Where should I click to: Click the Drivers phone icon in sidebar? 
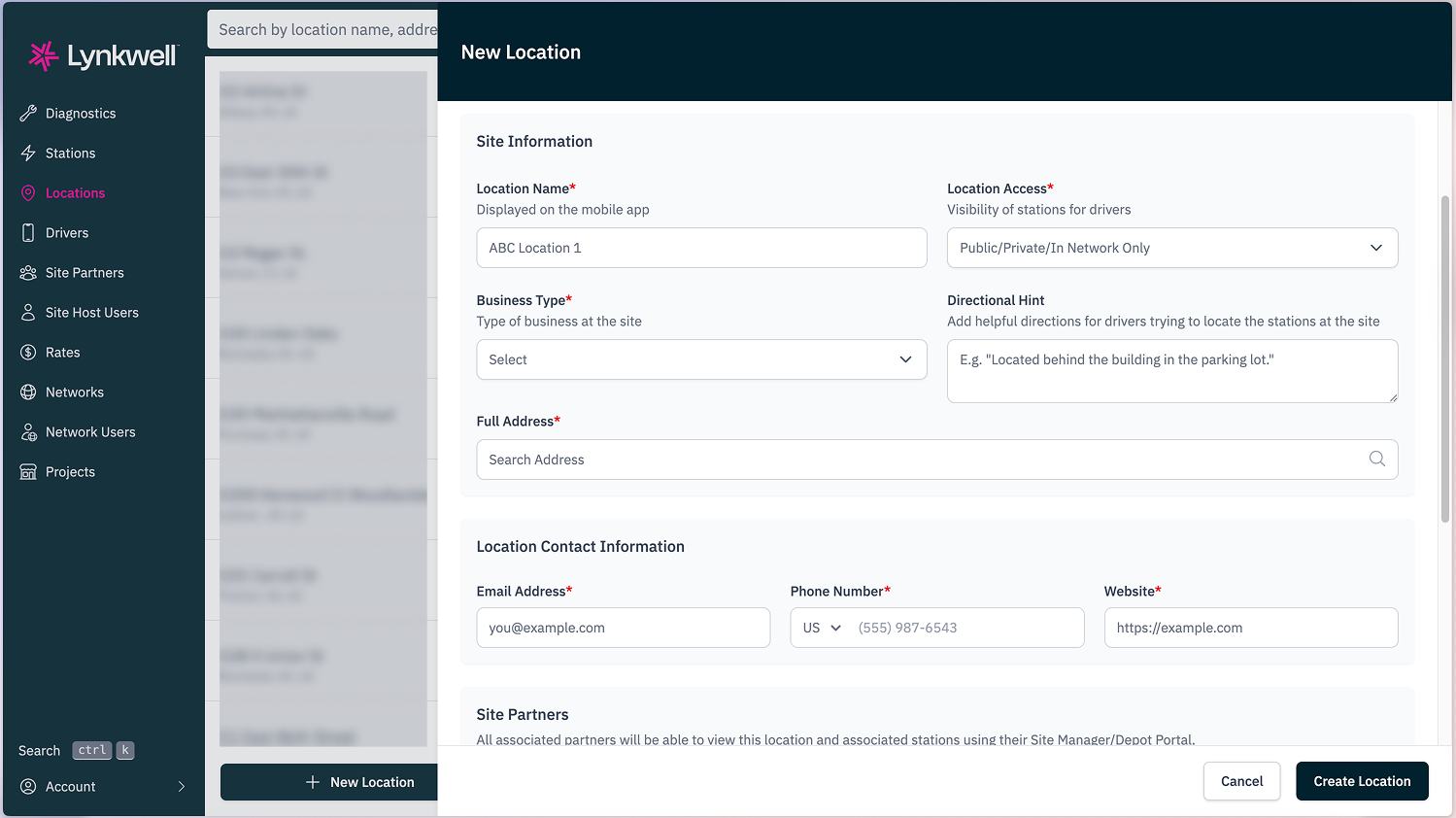[x=28, y=232]
